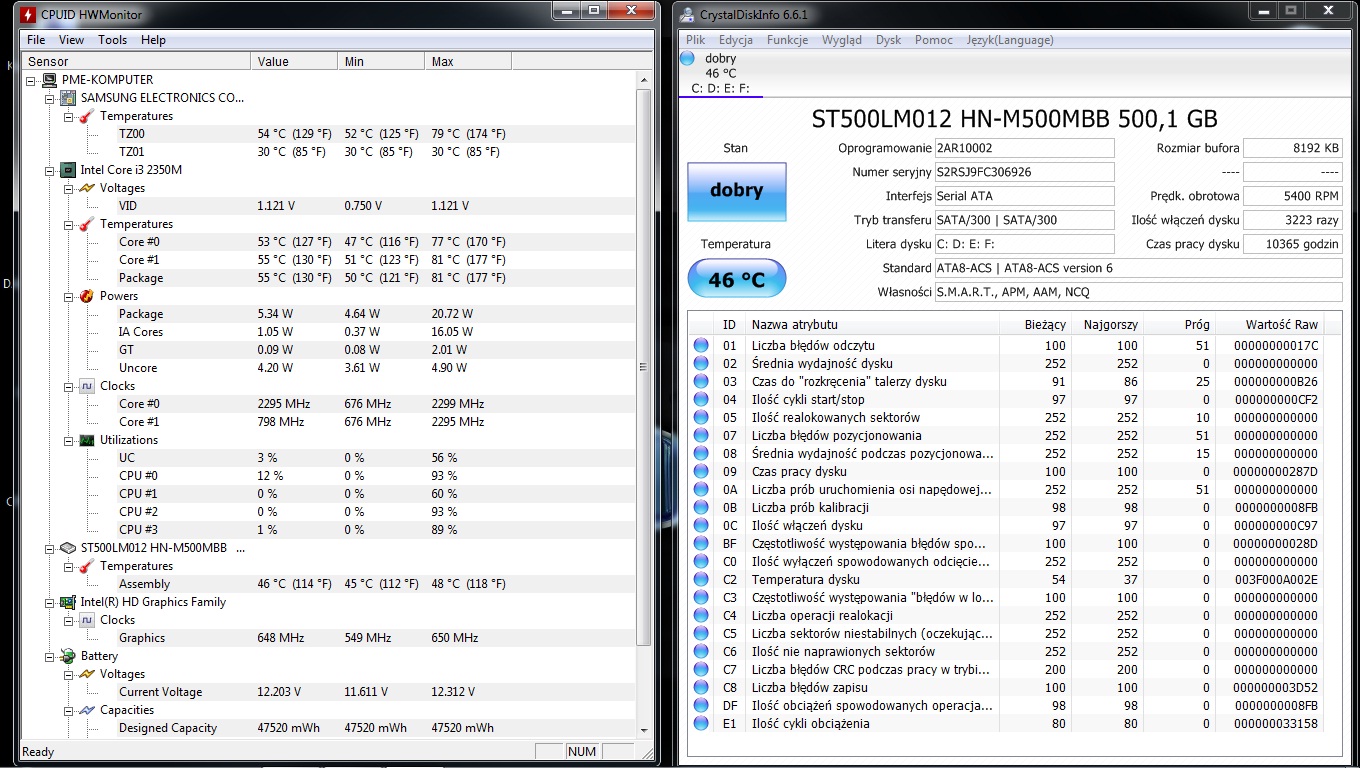Click the blue 'dobry' health status button
Screen dimensions: 1360x770
pyautogui.click(x=736, y=191)
